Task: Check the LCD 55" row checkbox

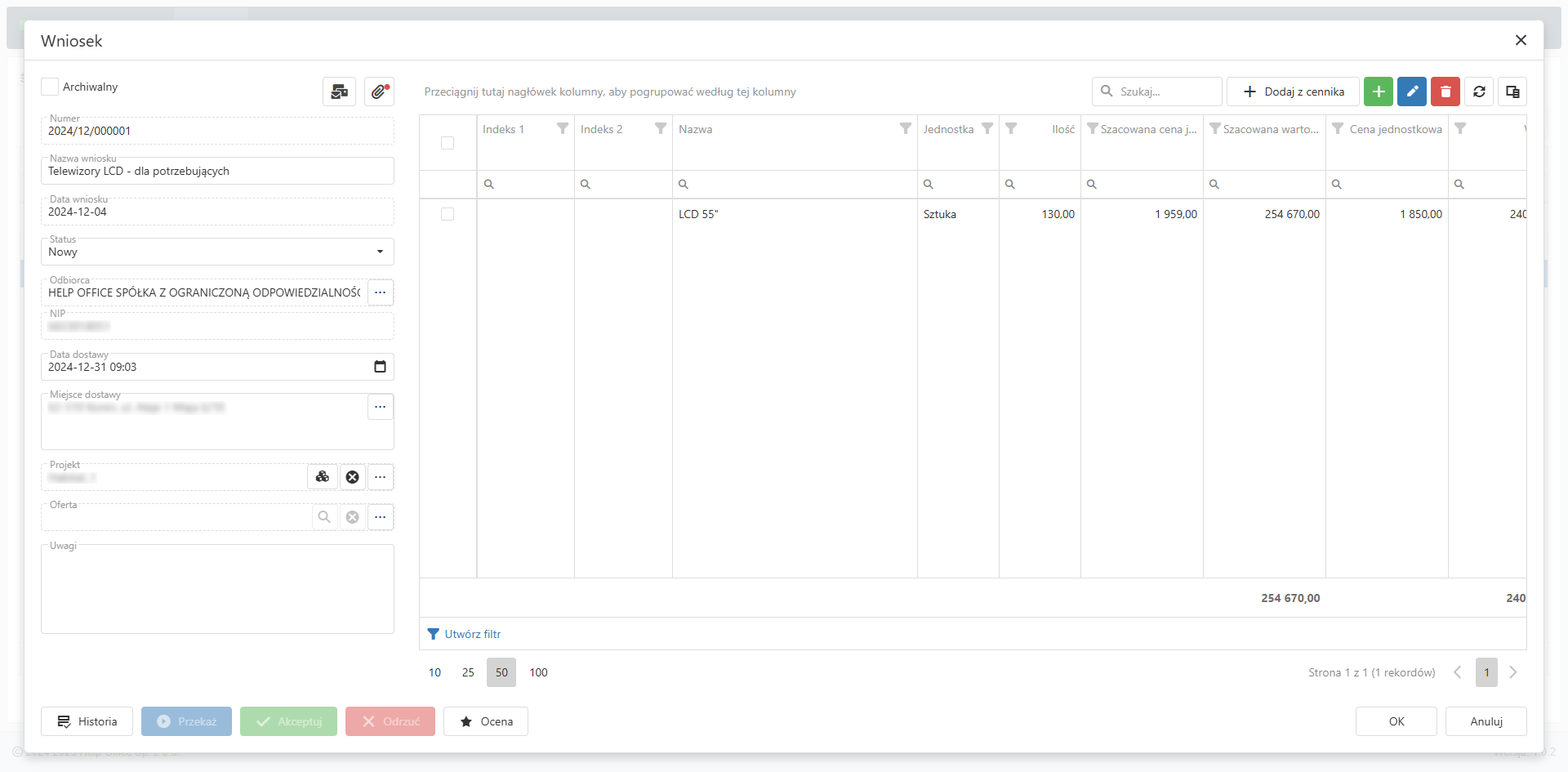Action: [448, 214]
